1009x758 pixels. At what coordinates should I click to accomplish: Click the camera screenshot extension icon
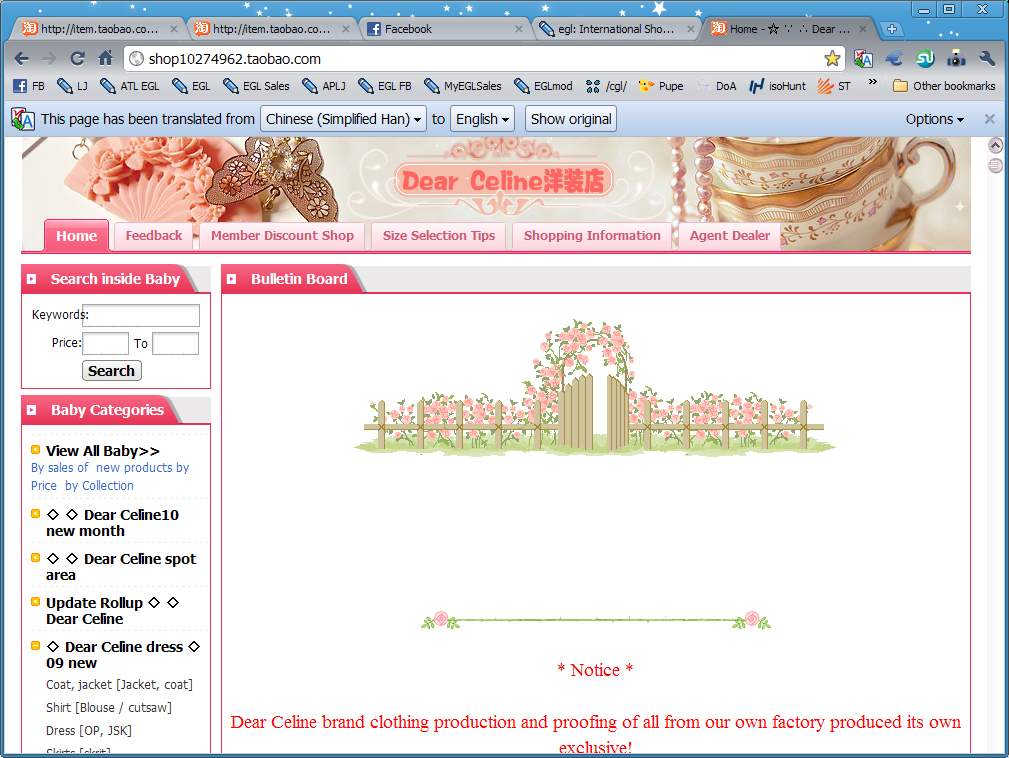pyautogui.click(x=956, y=59)
